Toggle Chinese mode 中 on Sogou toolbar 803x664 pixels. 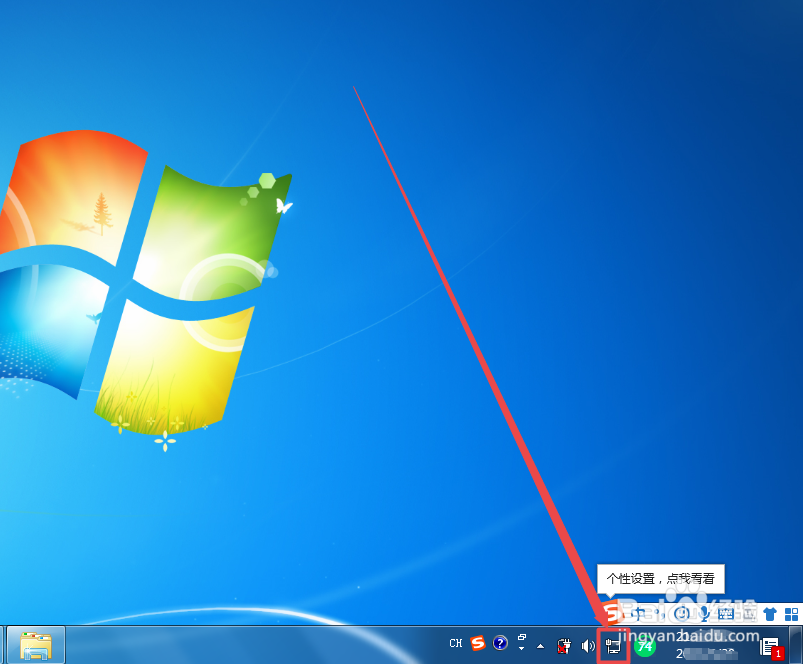(638, 613)
